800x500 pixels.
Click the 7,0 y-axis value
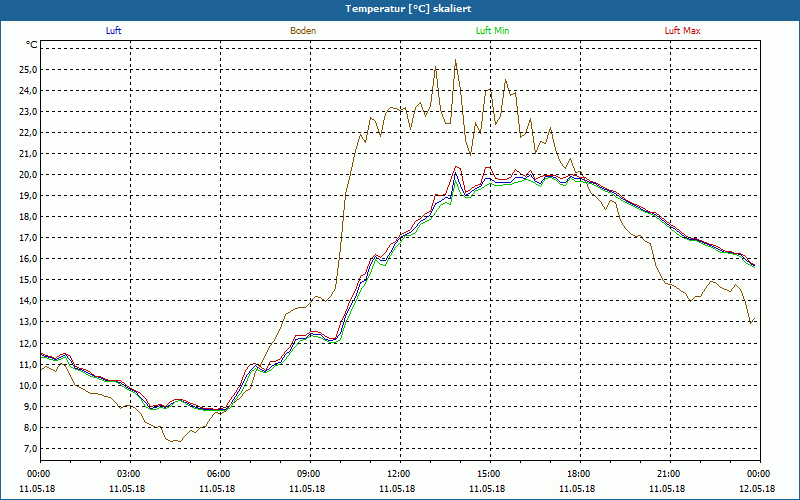coord(30,448)
